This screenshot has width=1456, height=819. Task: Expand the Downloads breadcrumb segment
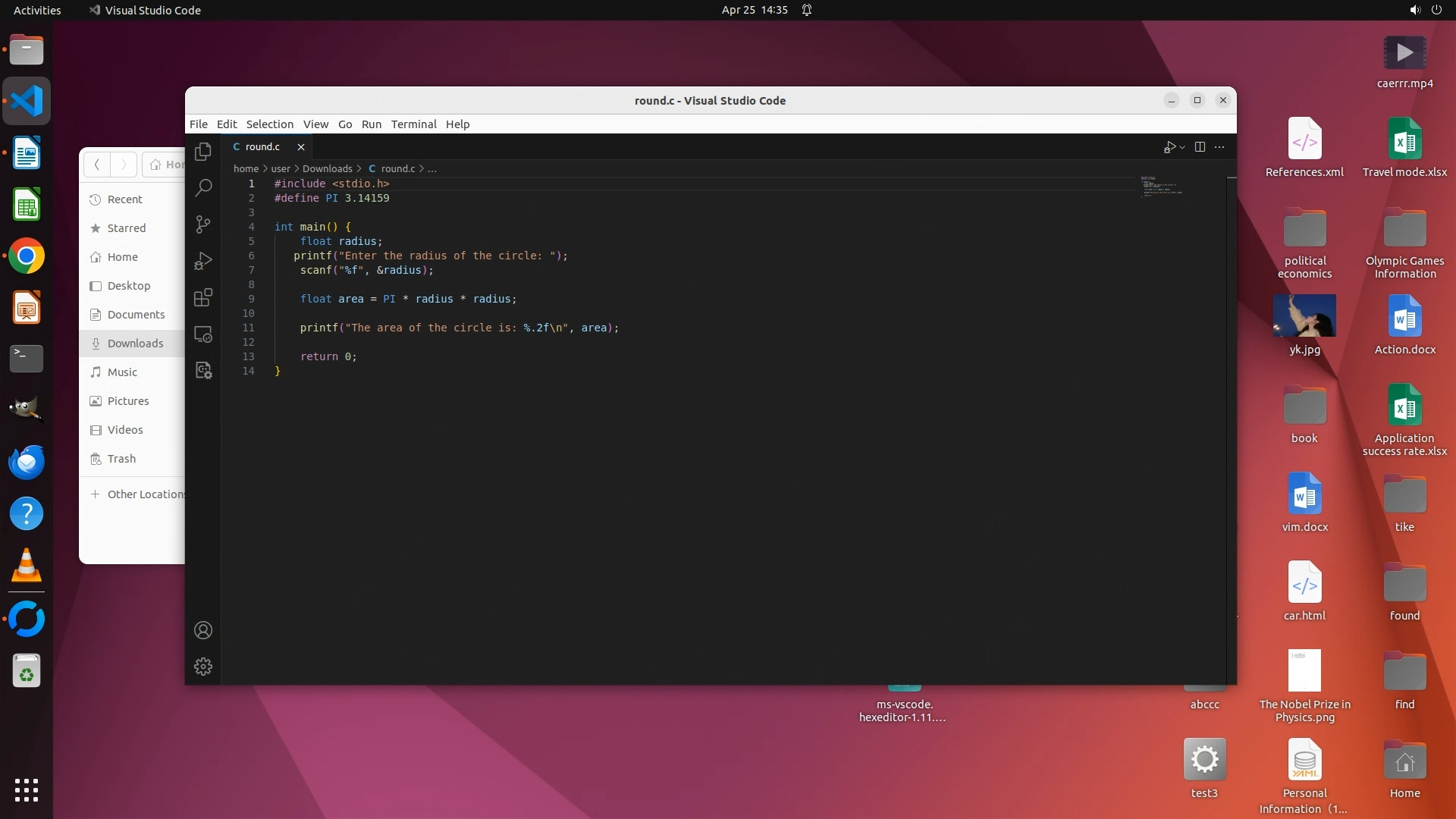coord(327,168)
